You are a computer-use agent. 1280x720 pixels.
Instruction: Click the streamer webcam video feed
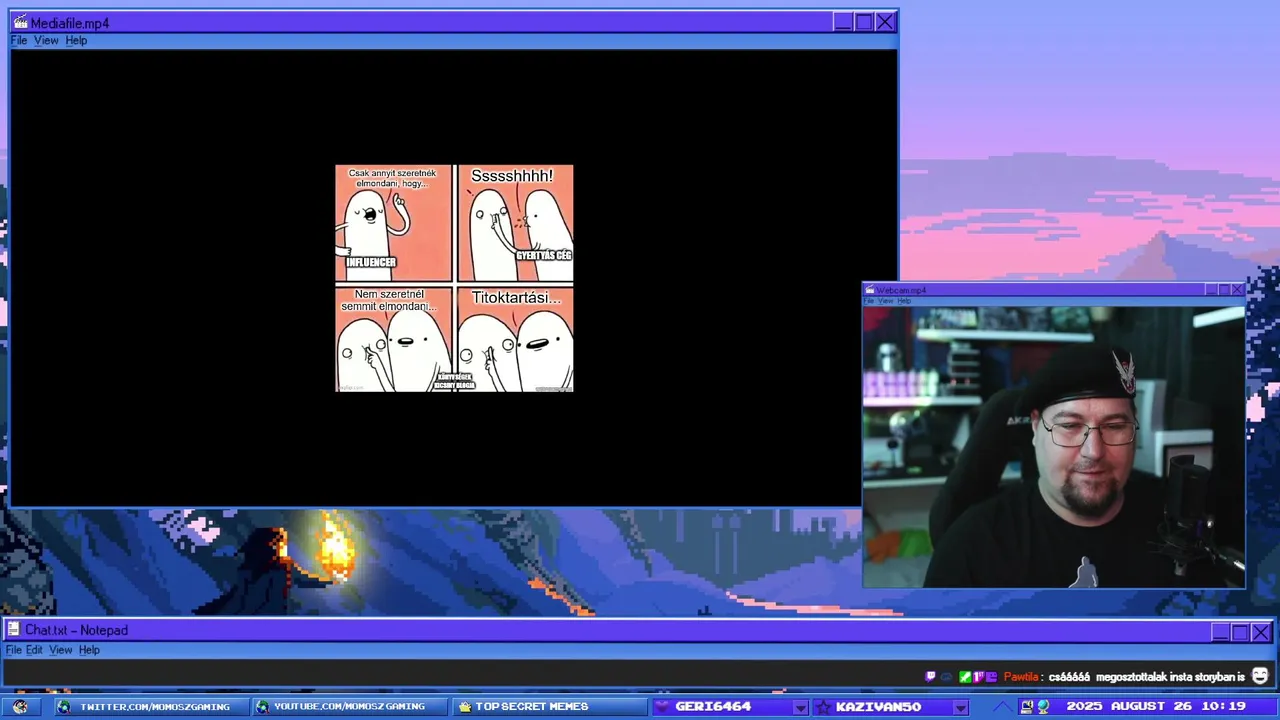click(1054, 447)
